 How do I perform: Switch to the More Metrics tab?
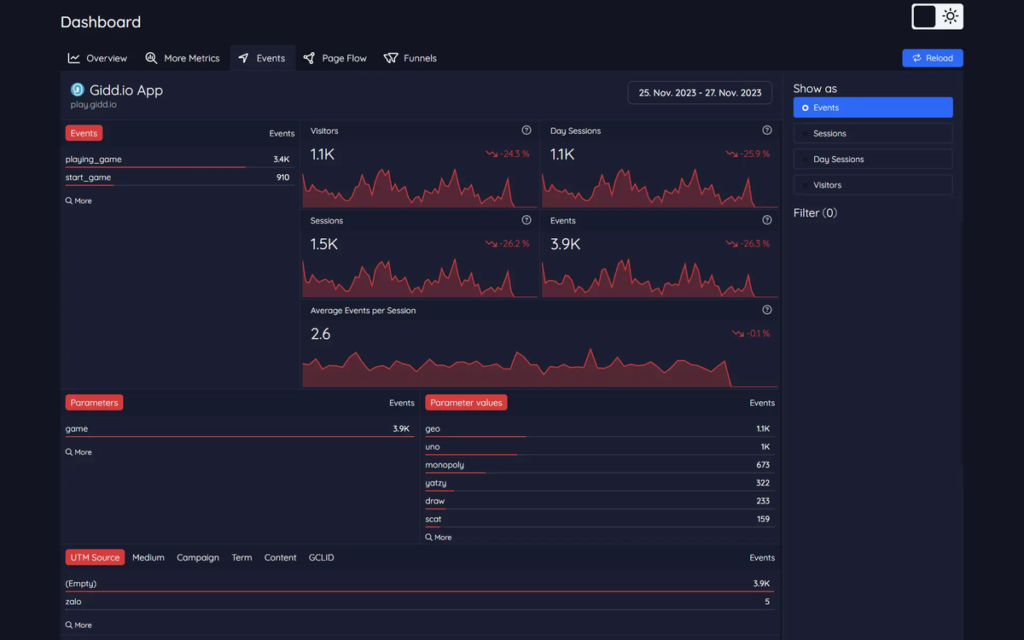coord(182,58)
